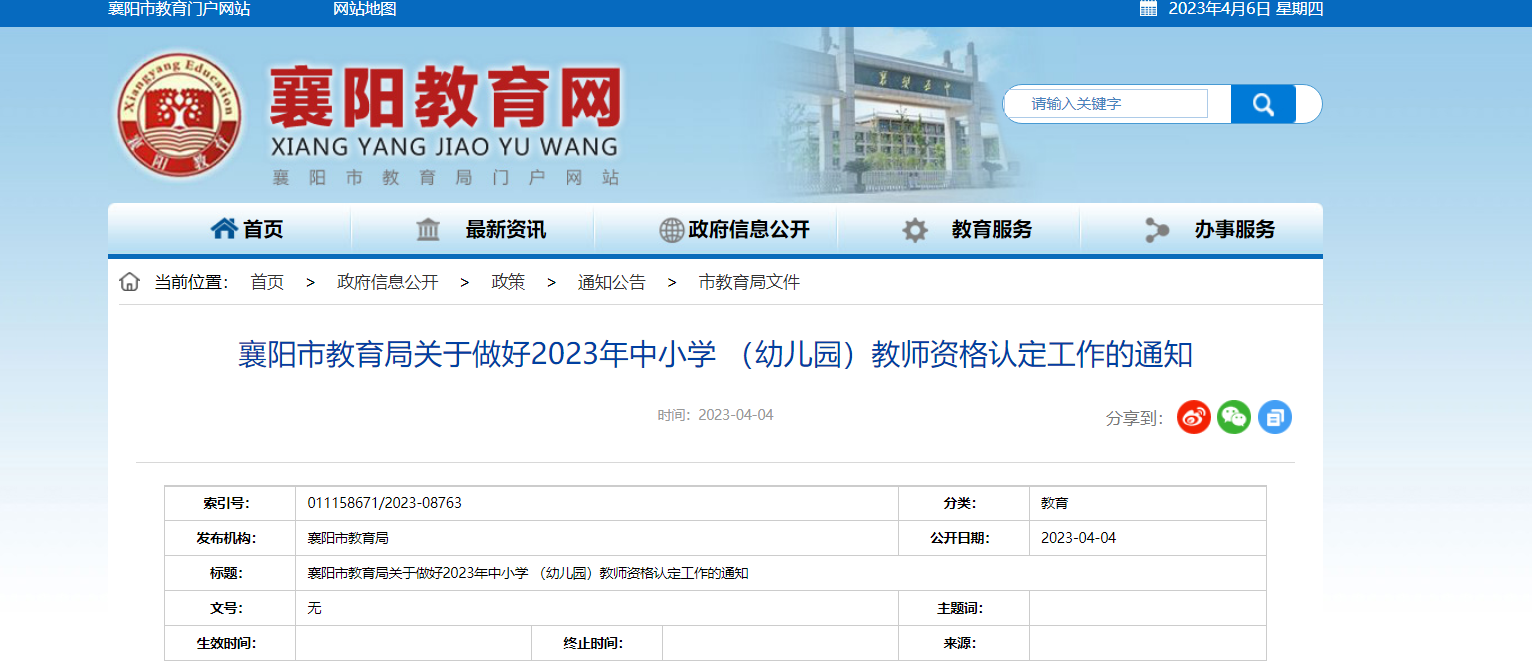Click the gear icon beside 教育服务
This screenshot has height=667, width=1532.
915,230
